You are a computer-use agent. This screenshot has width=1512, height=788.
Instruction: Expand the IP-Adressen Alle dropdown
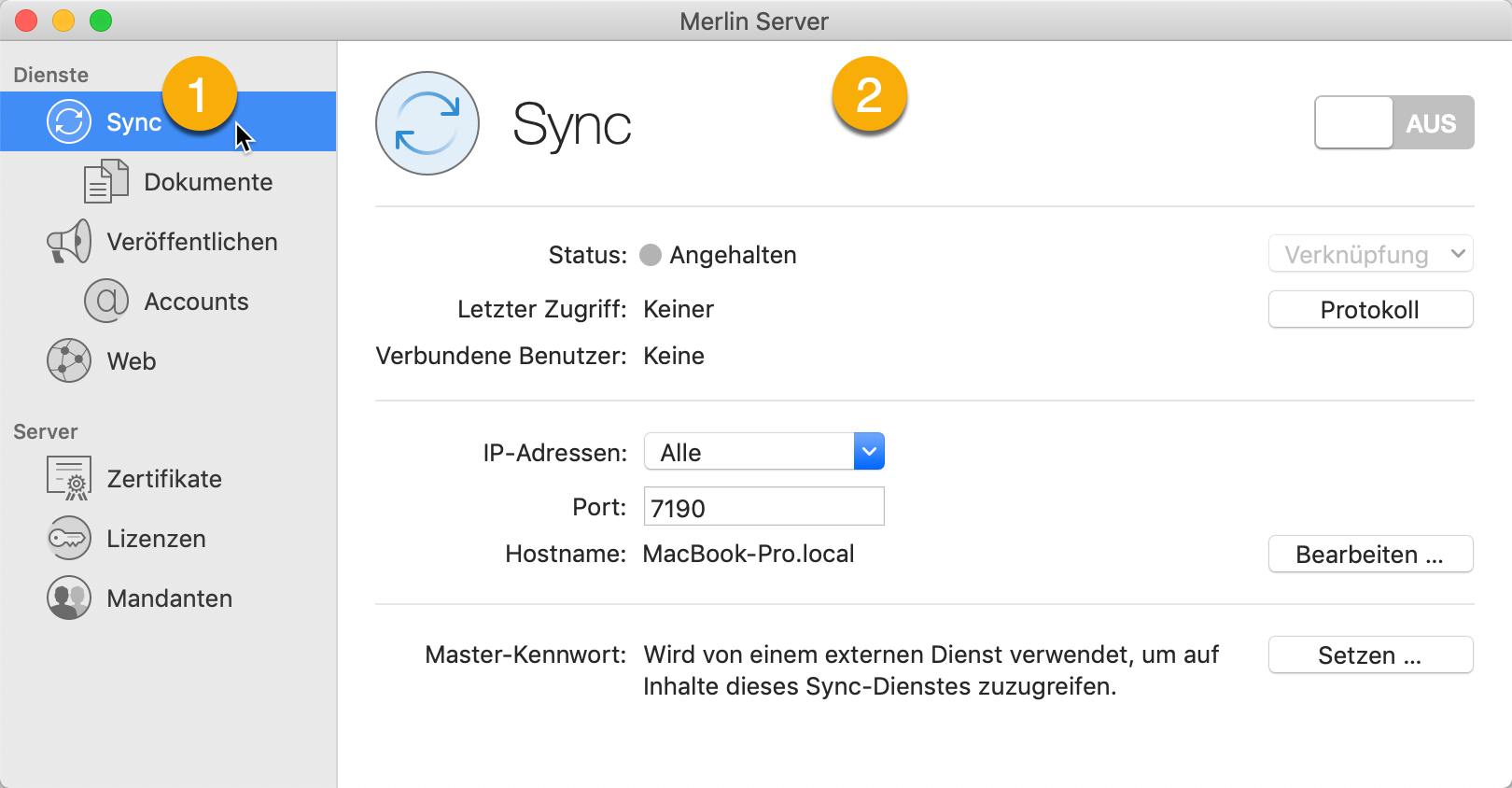pyautogui.click(x=764, y=452)
